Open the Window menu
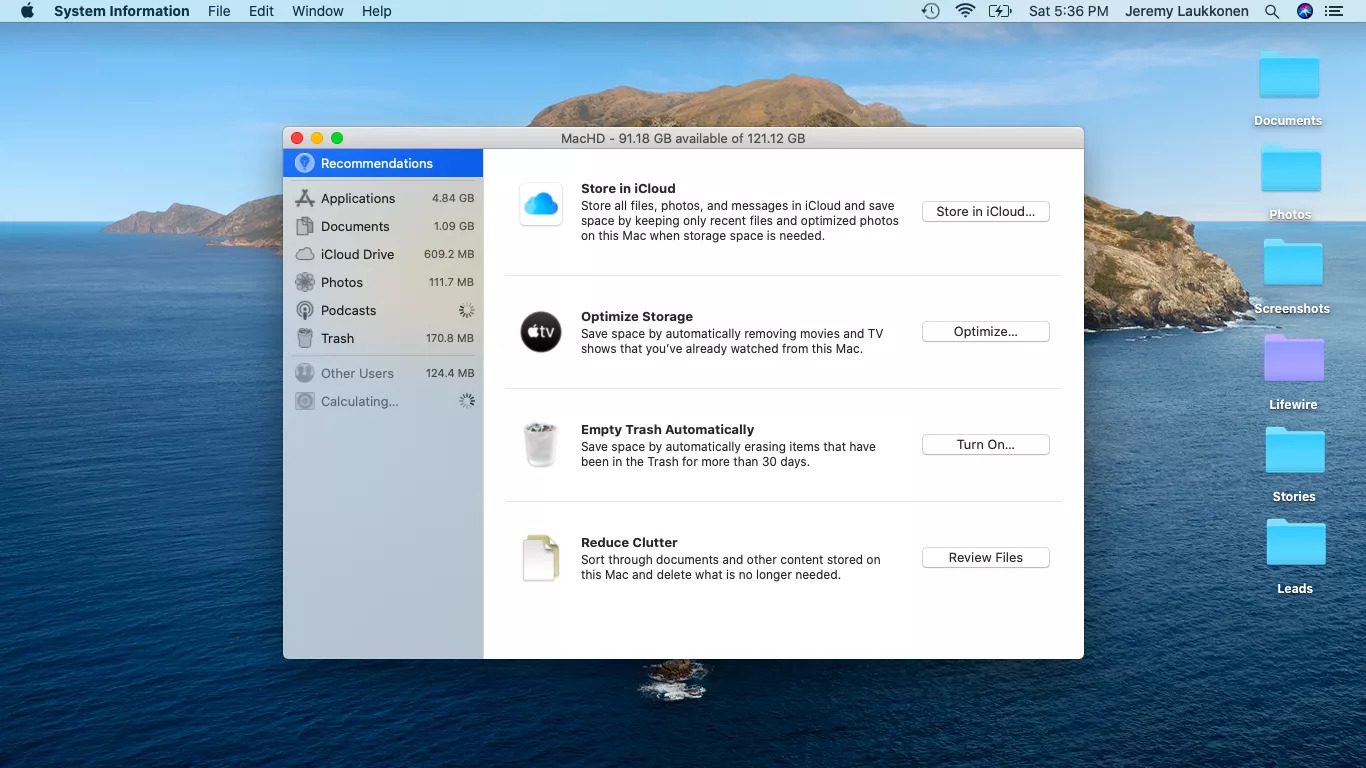Image resolution: width=1366 pixels, height=768 pixels. tap(317, 11)
